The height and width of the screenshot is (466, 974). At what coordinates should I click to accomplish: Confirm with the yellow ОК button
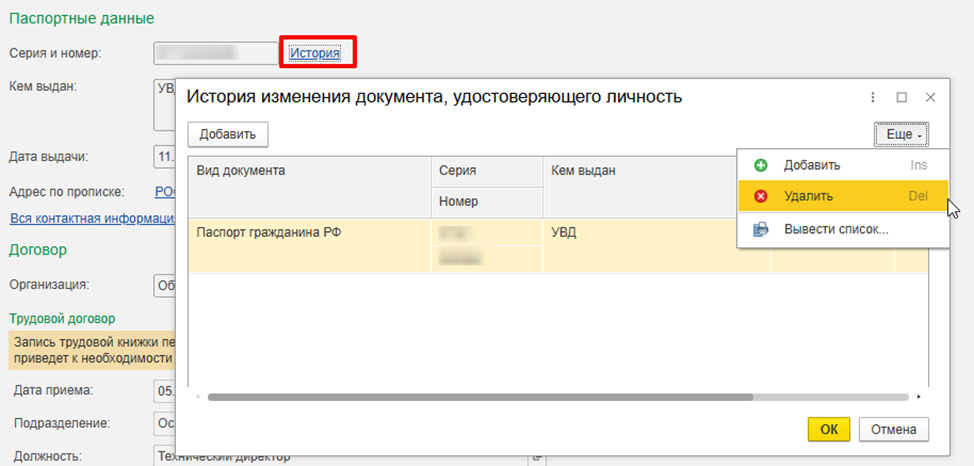tap(828, 429)
